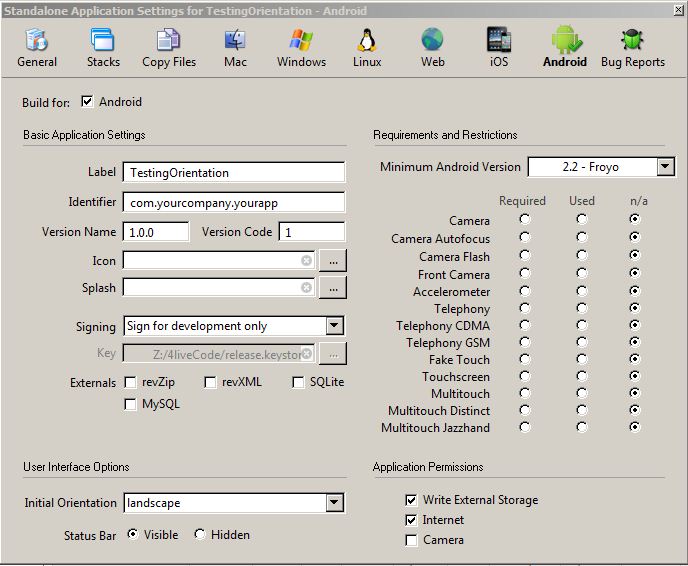Uncheck the Build for Android checkbox
Screen dimensions: 688x566
(87, 102)
